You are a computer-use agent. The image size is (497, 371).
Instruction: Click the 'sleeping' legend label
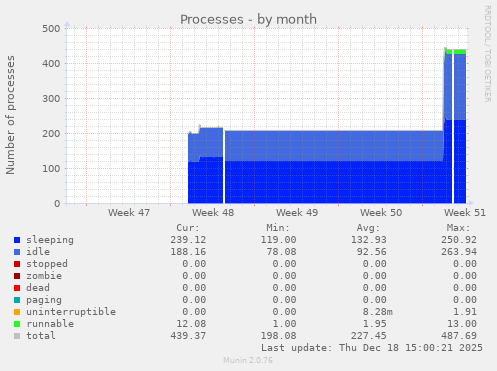pyautogui.click(x=50, y=240)
